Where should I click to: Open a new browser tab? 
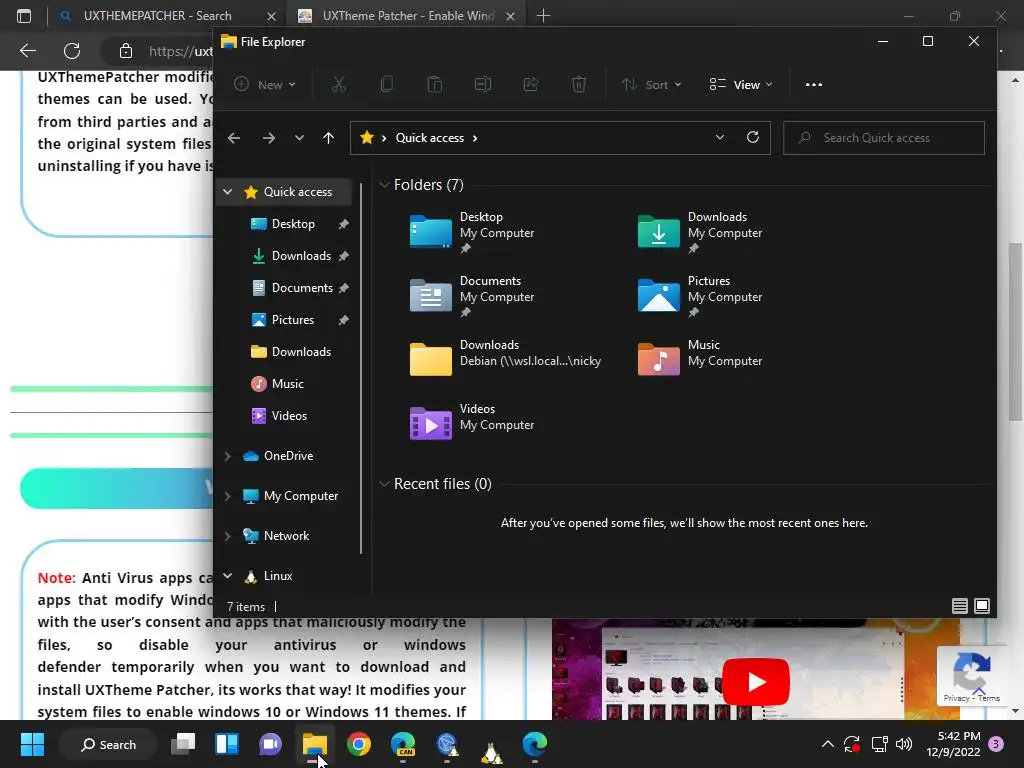click(x=543, y=16)
